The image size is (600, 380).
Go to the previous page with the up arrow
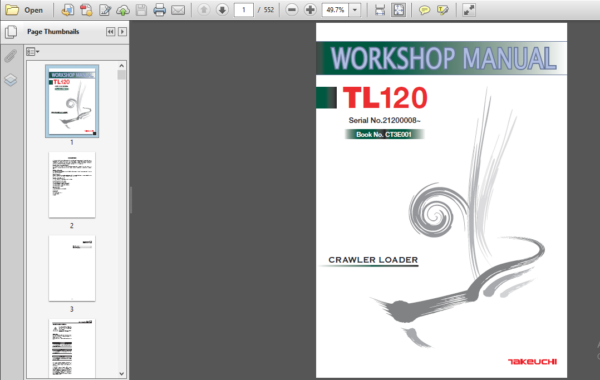[204, 10]
